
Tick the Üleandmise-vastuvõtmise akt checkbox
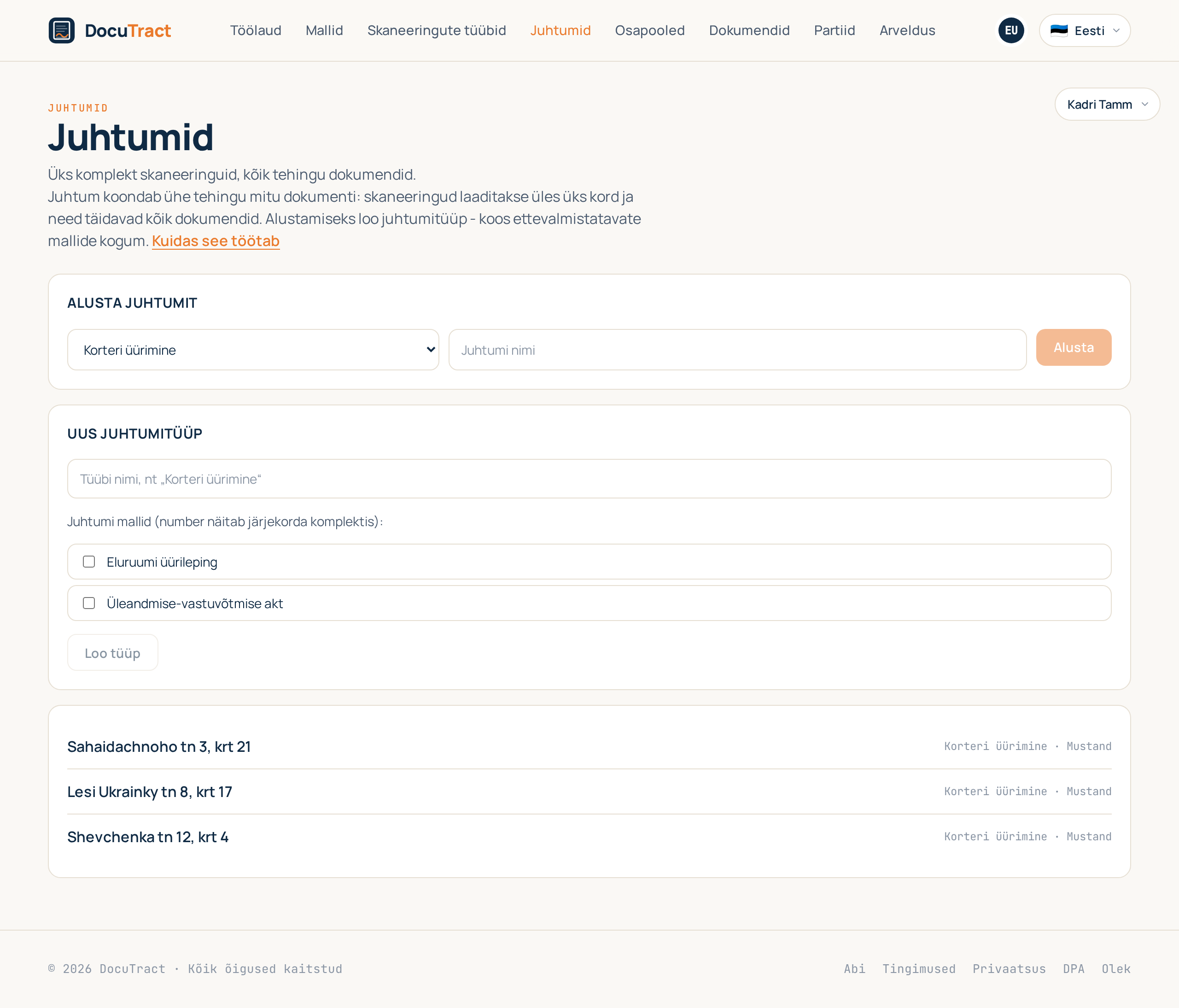(x=89, y=604)
